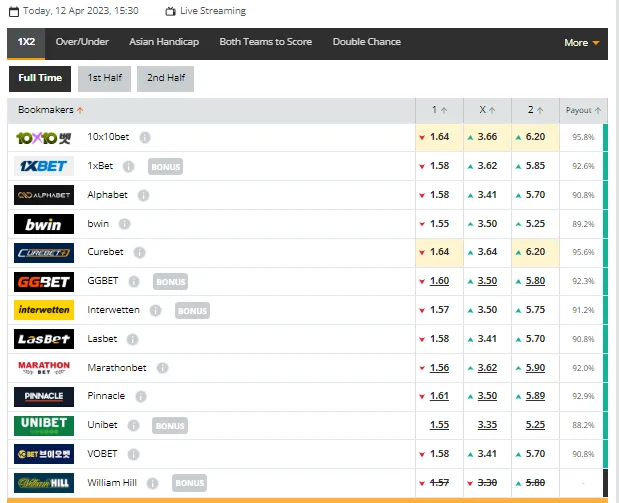Click the Marathonbet logo

(x=43, y=368)
